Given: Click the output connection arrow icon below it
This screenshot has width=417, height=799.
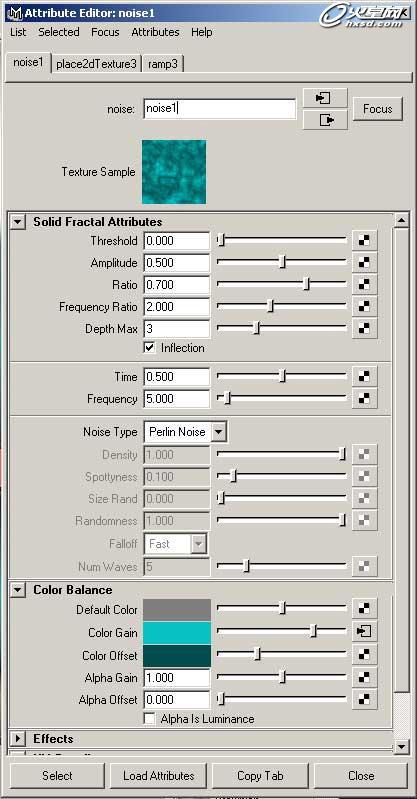Looking at the screenshot, I should [x=325, y=120].
